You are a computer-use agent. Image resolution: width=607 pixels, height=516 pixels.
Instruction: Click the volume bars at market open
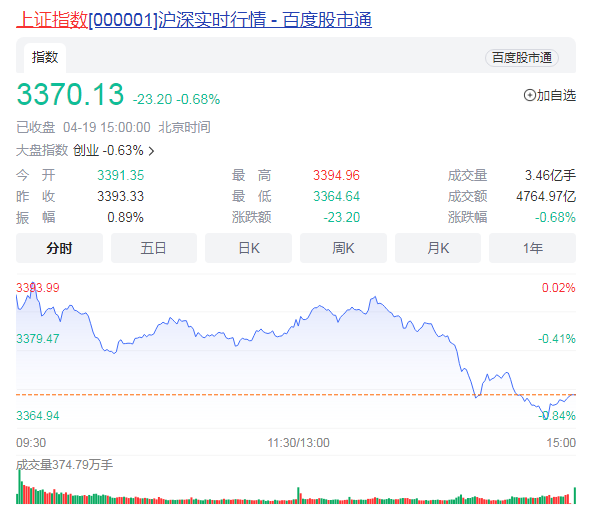pos(20,488)
